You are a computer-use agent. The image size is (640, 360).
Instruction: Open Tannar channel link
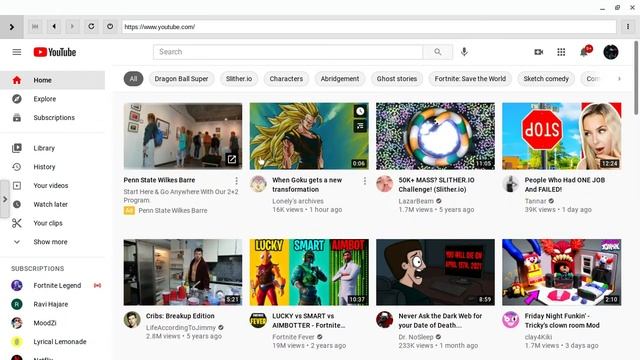[535, 201]
